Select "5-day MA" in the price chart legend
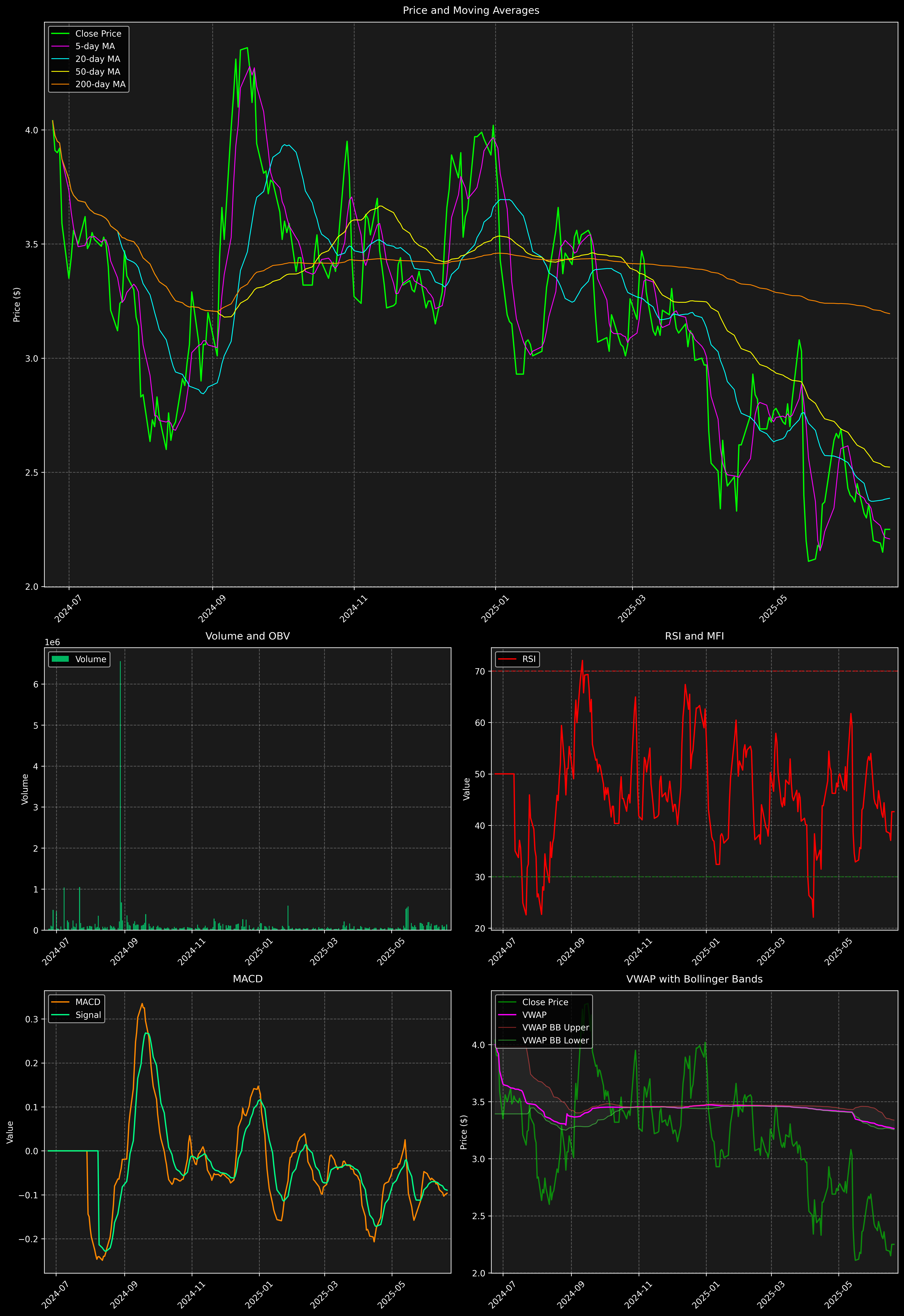 [95, 47]
